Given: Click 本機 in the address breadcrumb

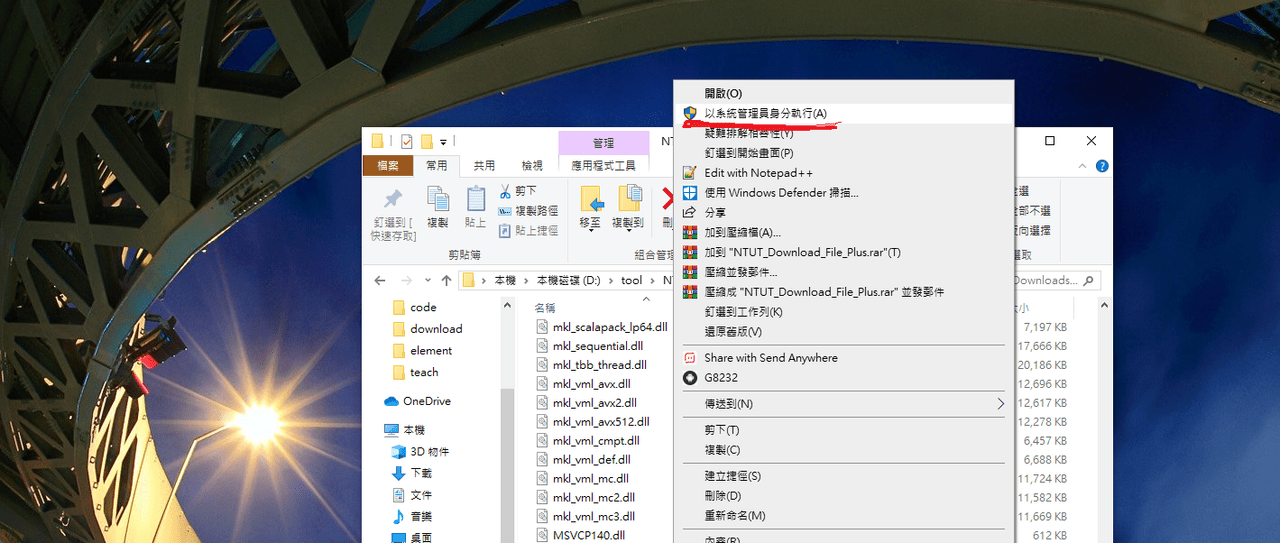Looking at the screenshot, I should click(x=505, y=281).
